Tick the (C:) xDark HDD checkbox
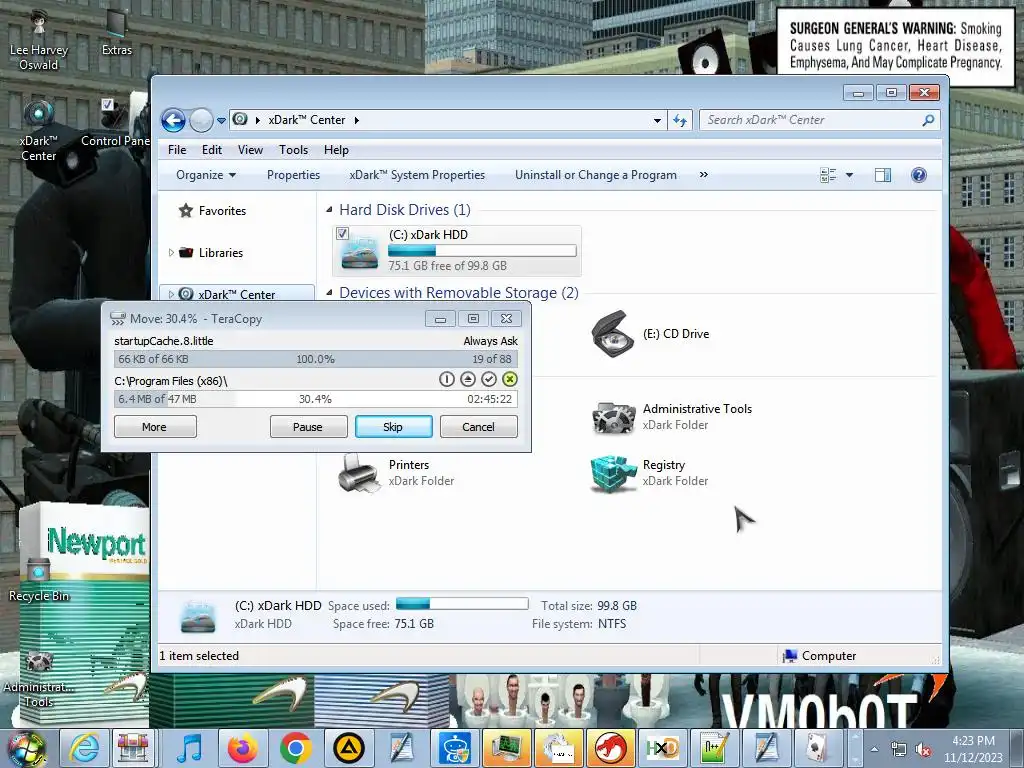1024x768 pixels. [x=342, y=233]
